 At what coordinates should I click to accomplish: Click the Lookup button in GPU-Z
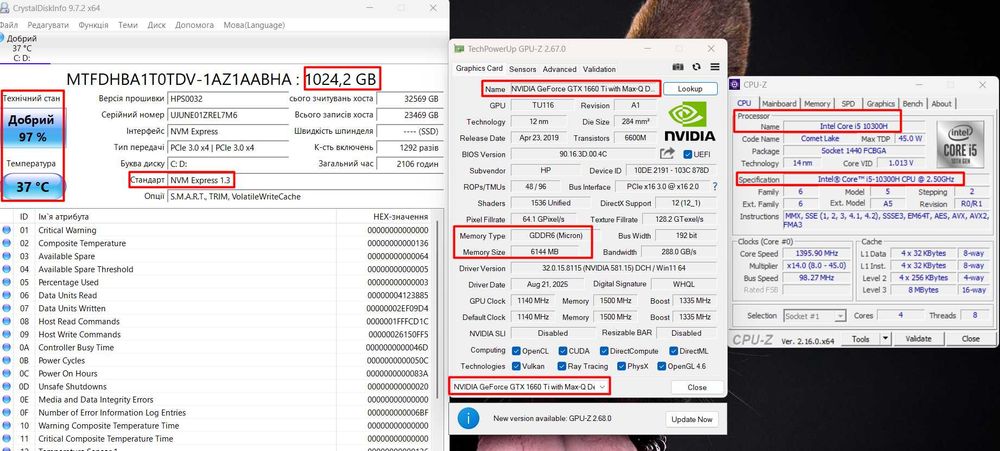pyautogui.click(x=690, y=89)
